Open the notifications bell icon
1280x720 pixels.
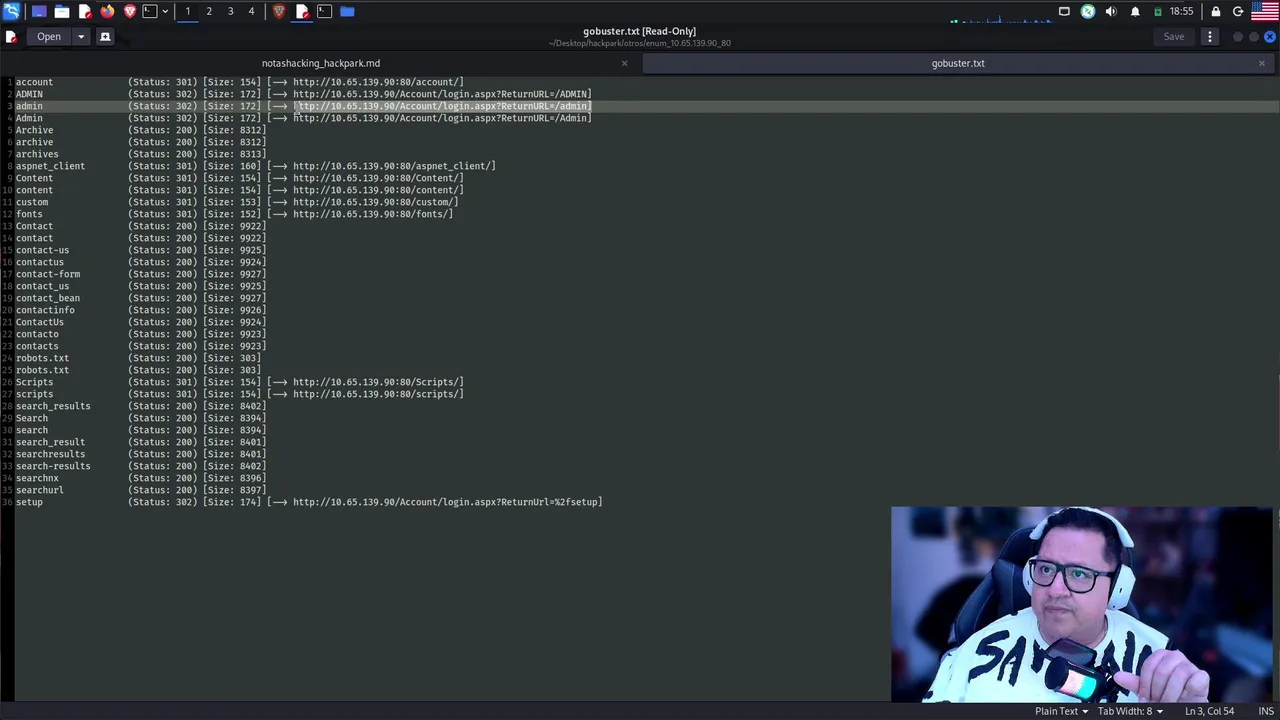coord(1135,11)
